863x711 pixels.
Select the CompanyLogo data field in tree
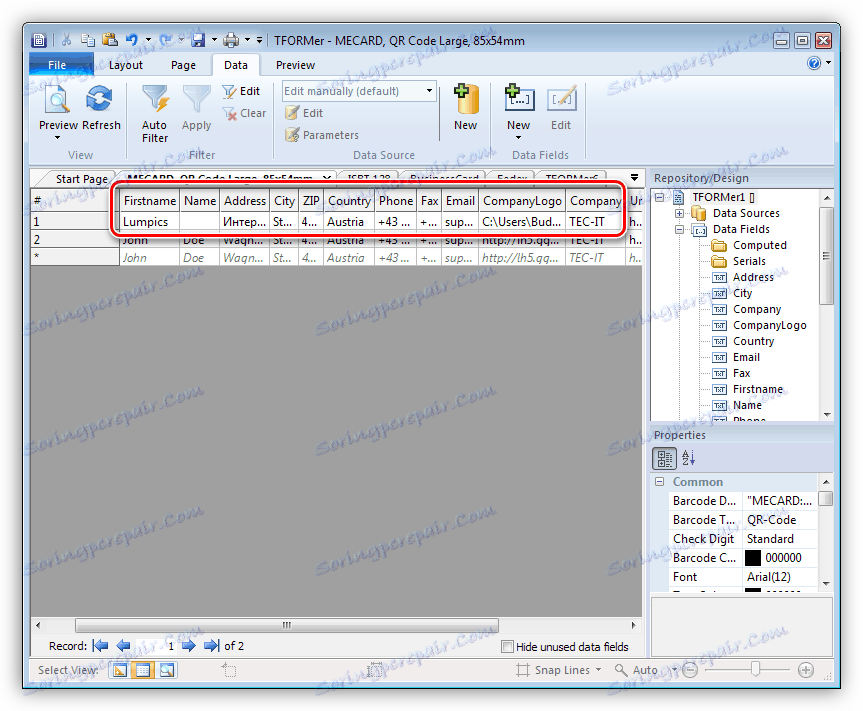[x=759, y=325]
